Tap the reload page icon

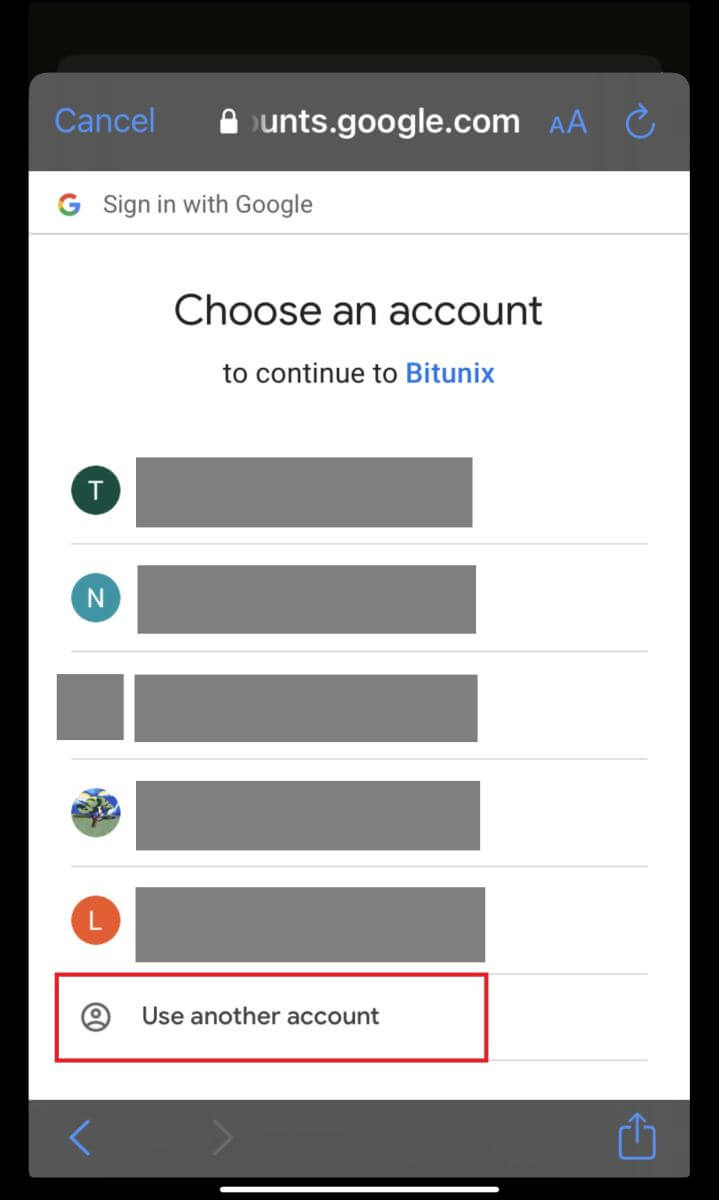click(639, 121)
